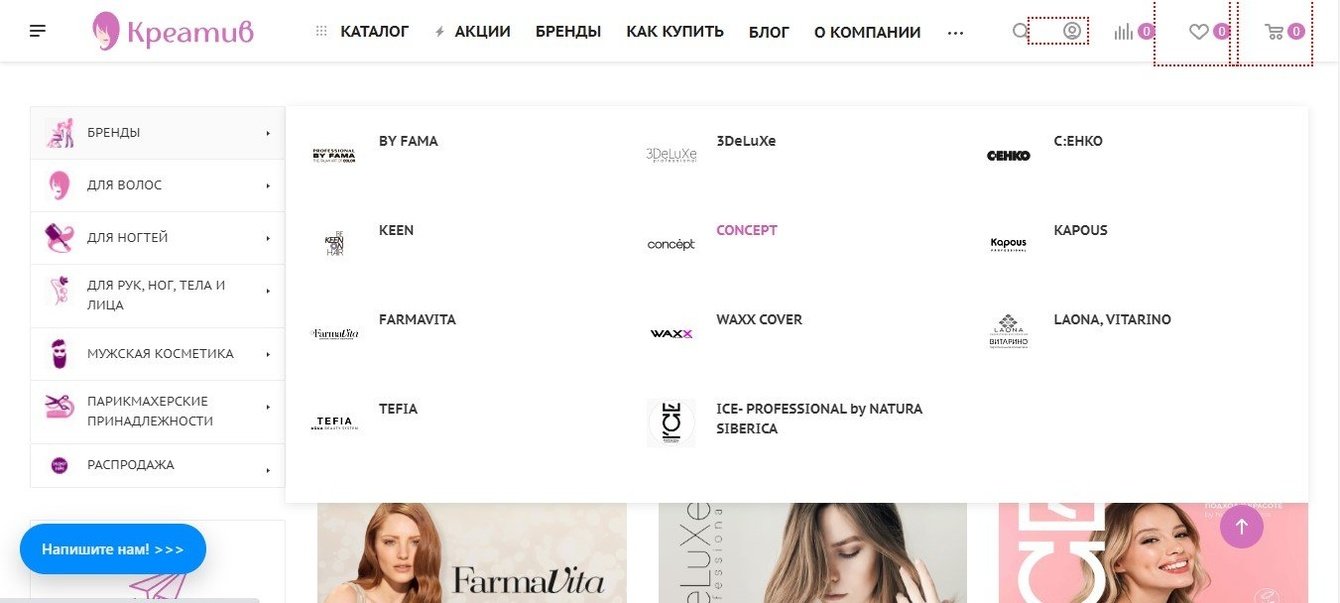
Task: Expand the Распродажа category arrow
Action: pos(268,469)
